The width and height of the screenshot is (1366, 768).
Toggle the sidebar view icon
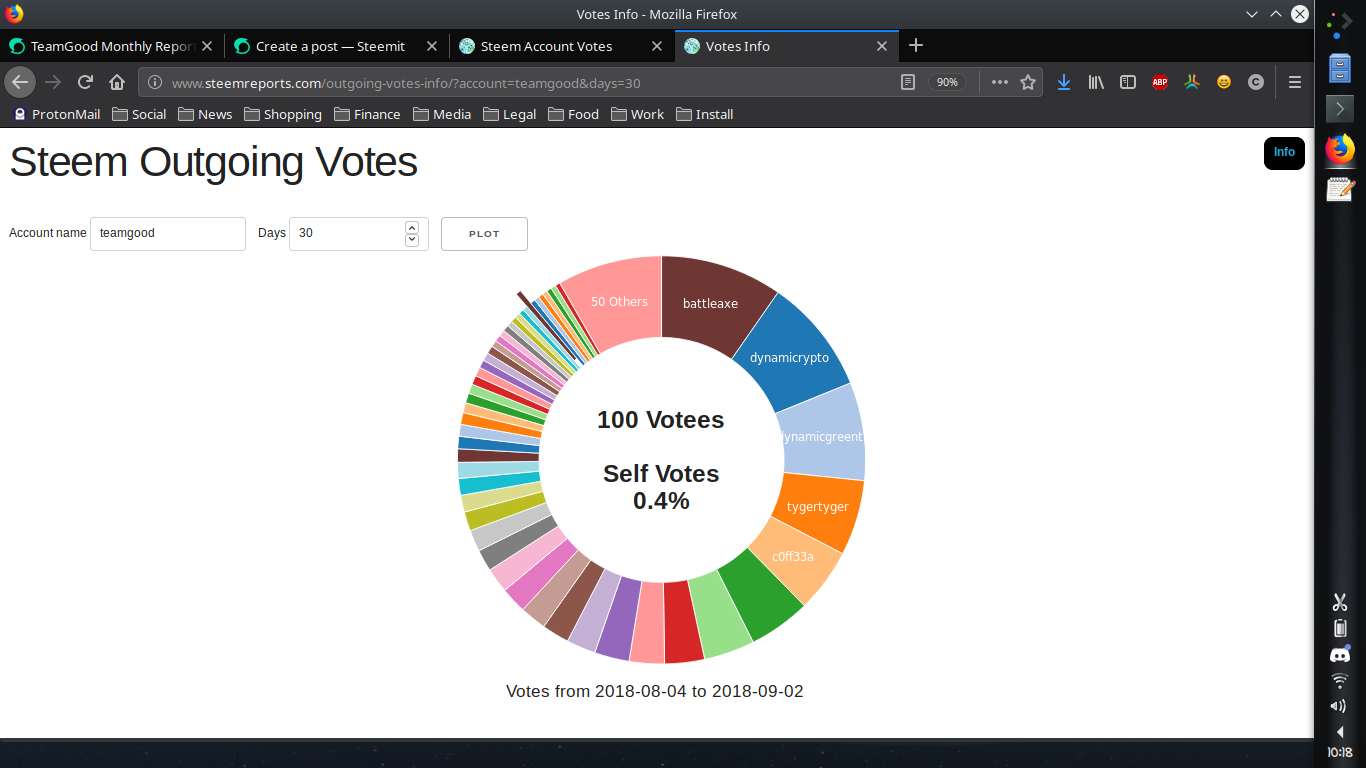pos(1128,82)
